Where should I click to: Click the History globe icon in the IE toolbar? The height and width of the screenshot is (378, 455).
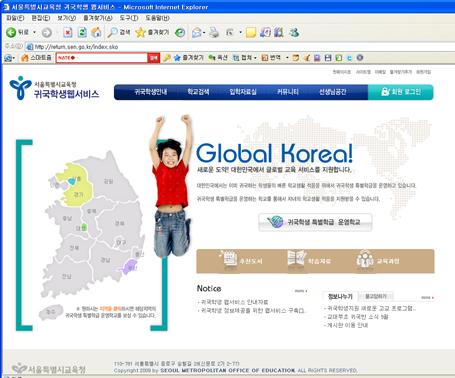pyautogui.click(x=180, y=32)
